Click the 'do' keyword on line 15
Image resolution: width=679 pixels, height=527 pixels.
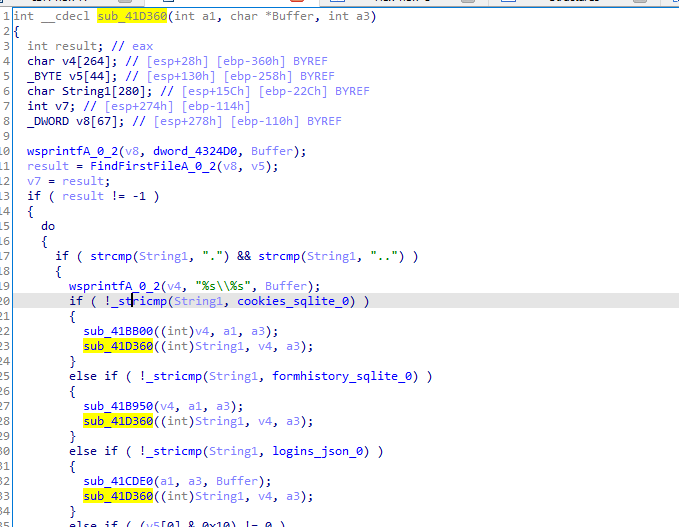tap(48, 226)
